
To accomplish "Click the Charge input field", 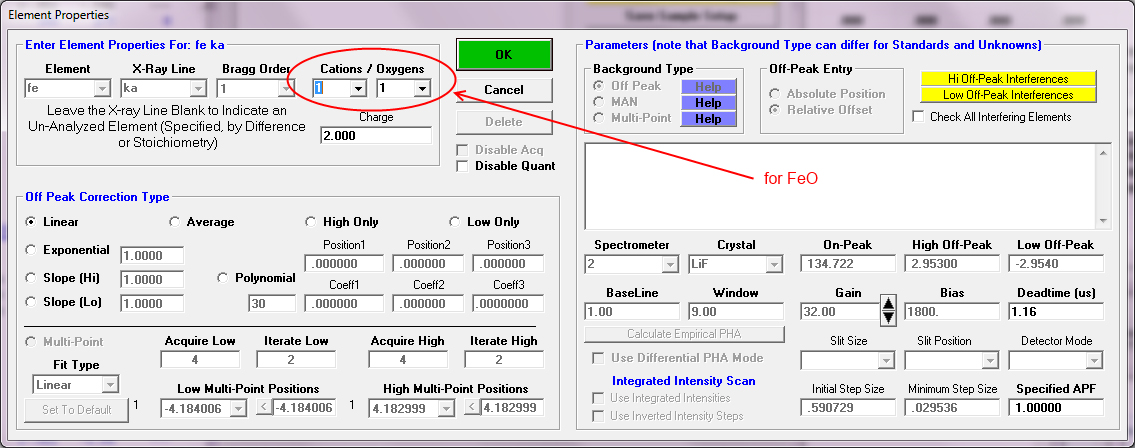I will (375, 135).
